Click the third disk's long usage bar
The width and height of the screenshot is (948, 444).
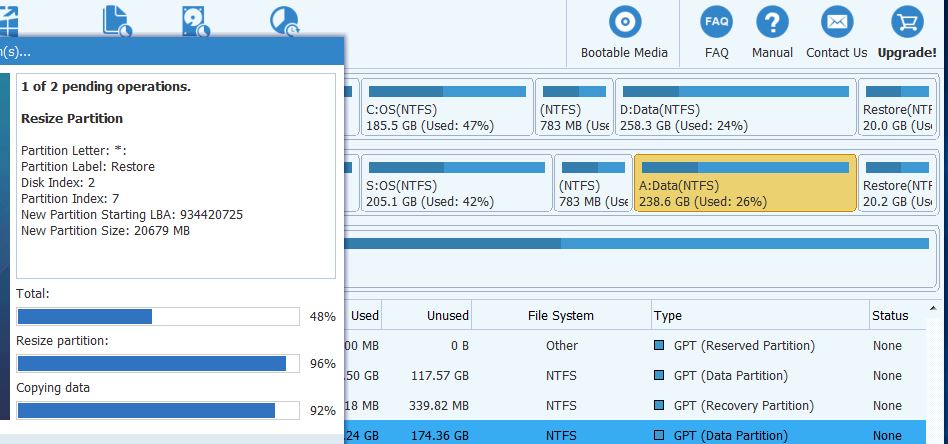tap(636, 243)
